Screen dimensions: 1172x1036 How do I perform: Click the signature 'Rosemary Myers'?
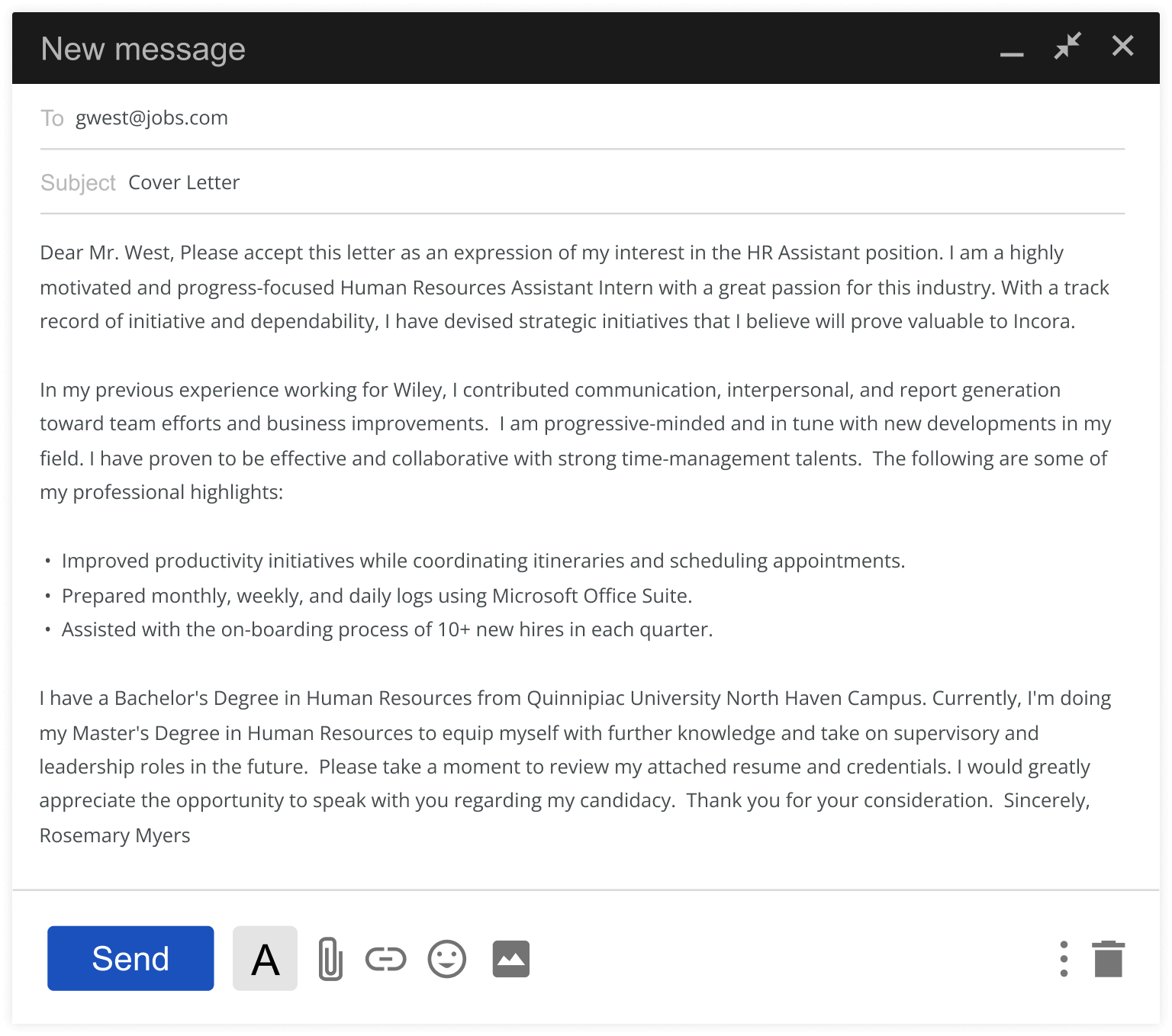(115, 835)
